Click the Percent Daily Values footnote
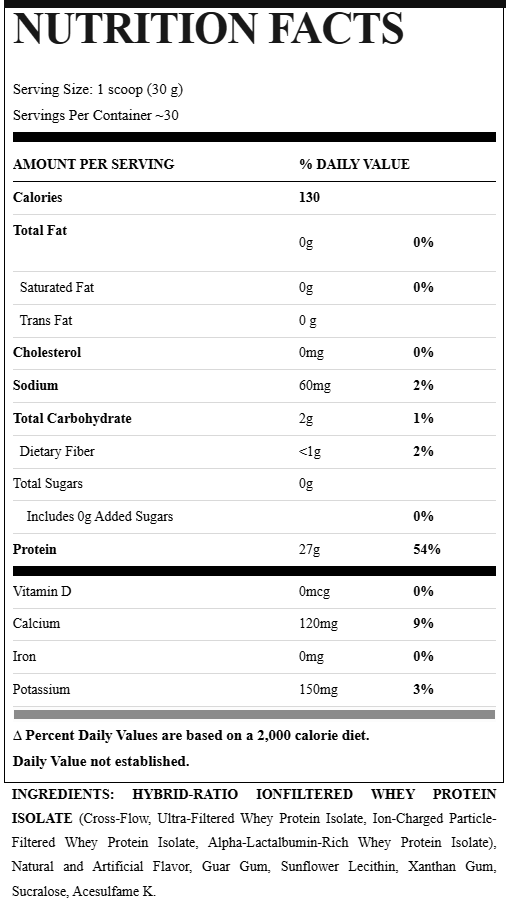Image resolution: width=509 pixels, height=921 pixels. [191, 736]
